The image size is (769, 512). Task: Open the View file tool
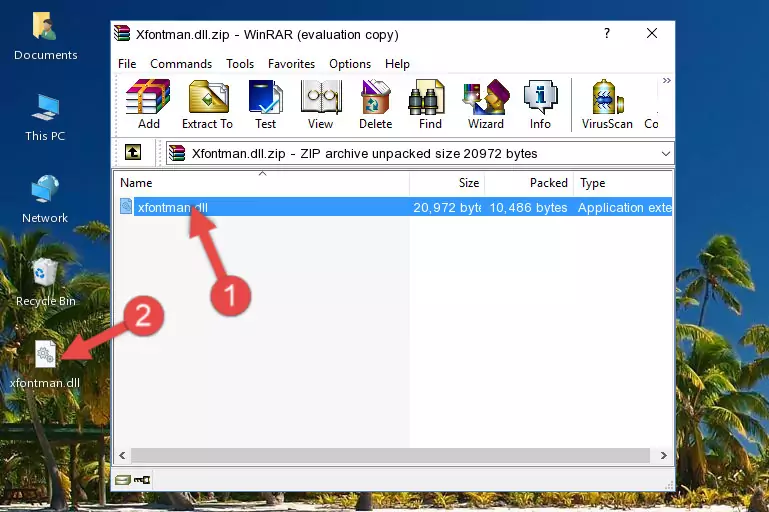coord(321,104)
